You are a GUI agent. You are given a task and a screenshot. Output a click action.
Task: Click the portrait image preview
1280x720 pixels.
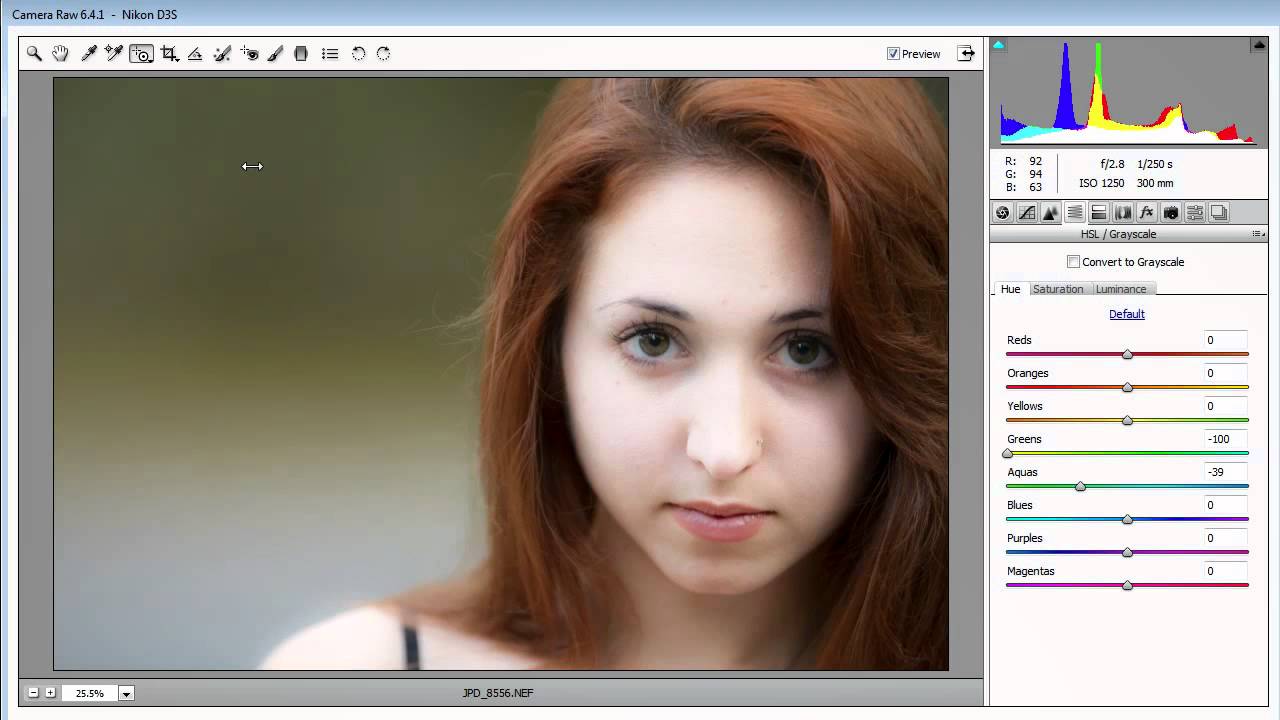(501, 374)
